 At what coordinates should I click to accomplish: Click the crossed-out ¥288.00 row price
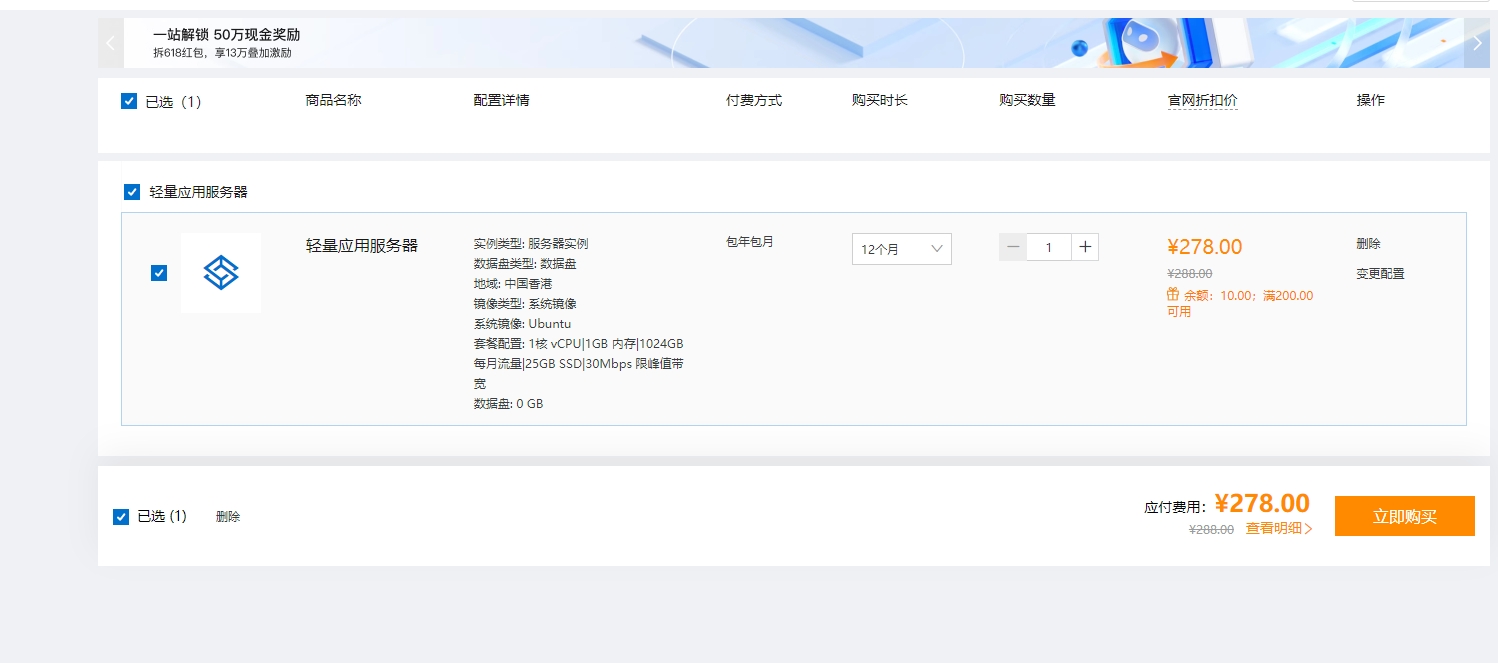(x=1189, y=273)
